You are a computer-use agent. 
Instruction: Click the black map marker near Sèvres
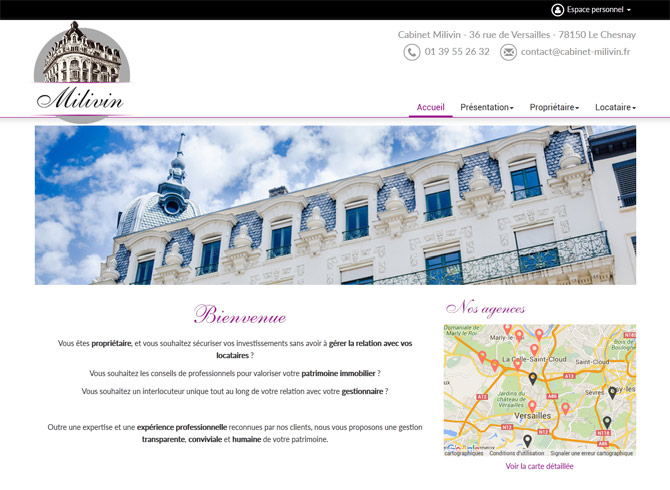pyautogui.click(x=612, y=393)
